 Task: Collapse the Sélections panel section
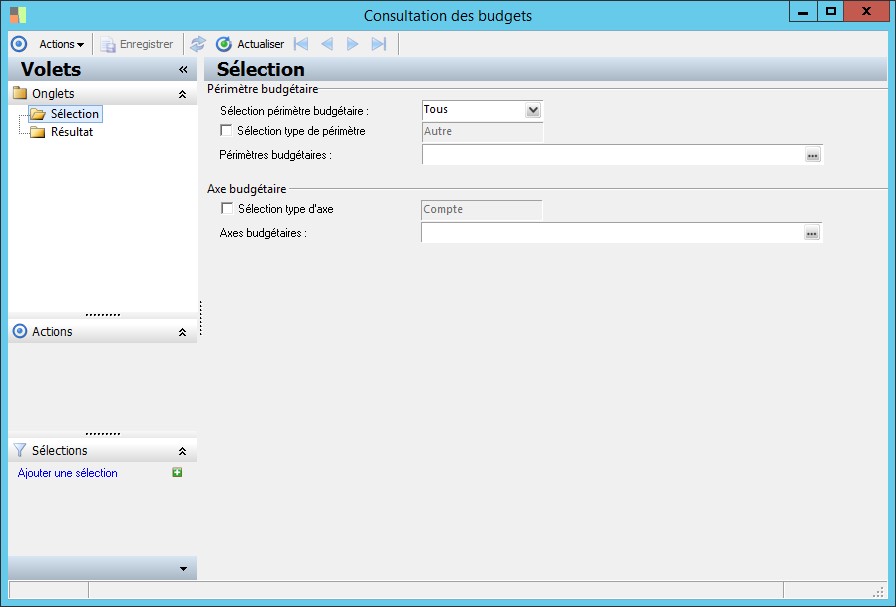[x=182, y=451]
